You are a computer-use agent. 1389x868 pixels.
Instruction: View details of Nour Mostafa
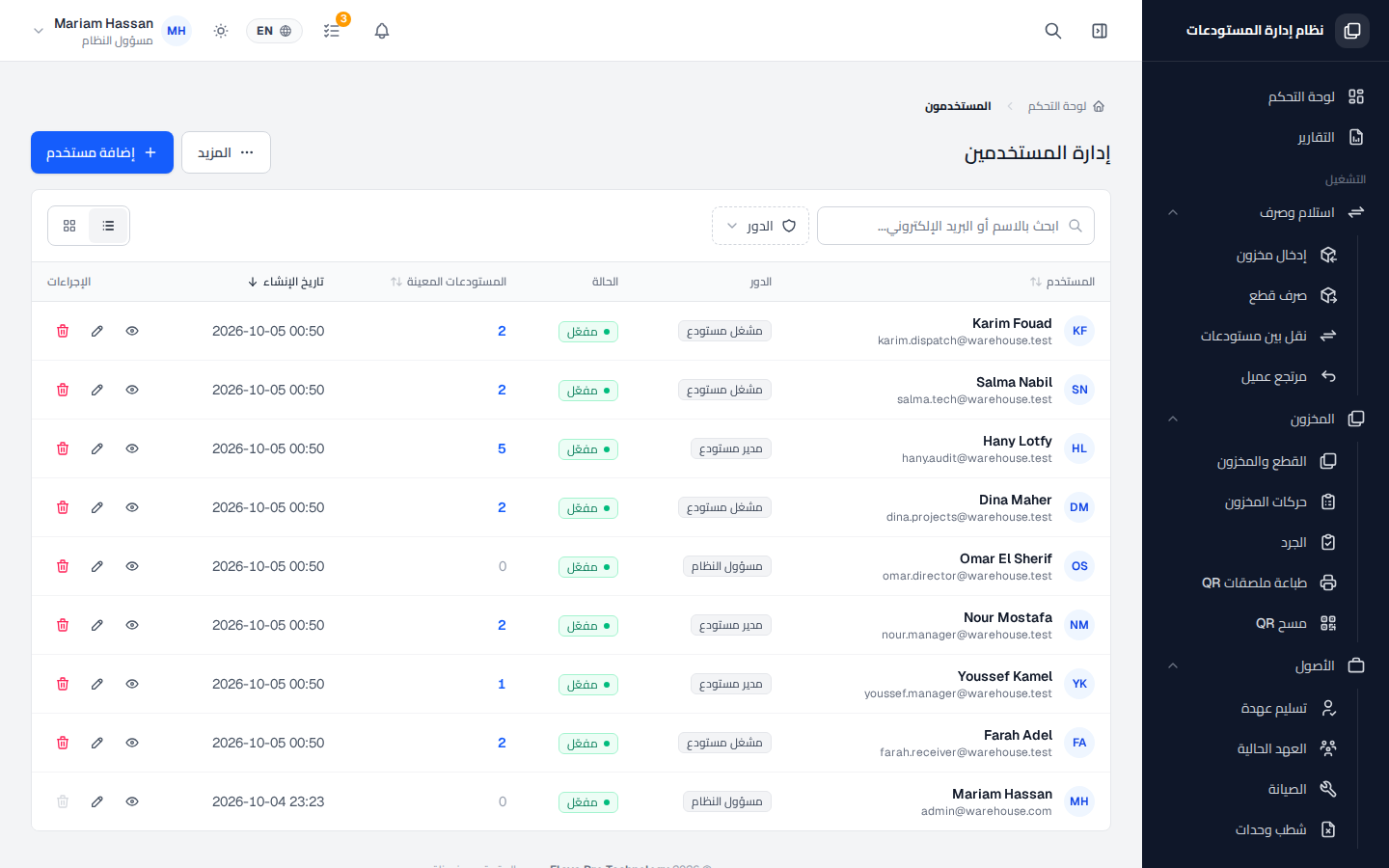(x=132, y=625)
